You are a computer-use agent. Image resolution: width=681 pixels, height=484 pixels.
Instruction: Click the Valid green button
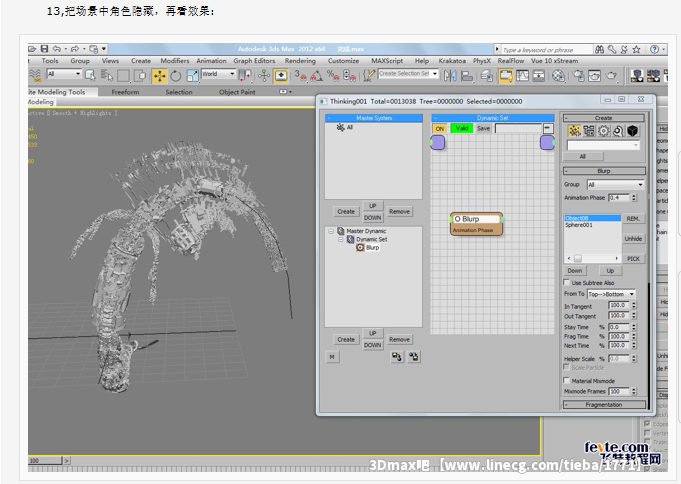coord(462,128)
